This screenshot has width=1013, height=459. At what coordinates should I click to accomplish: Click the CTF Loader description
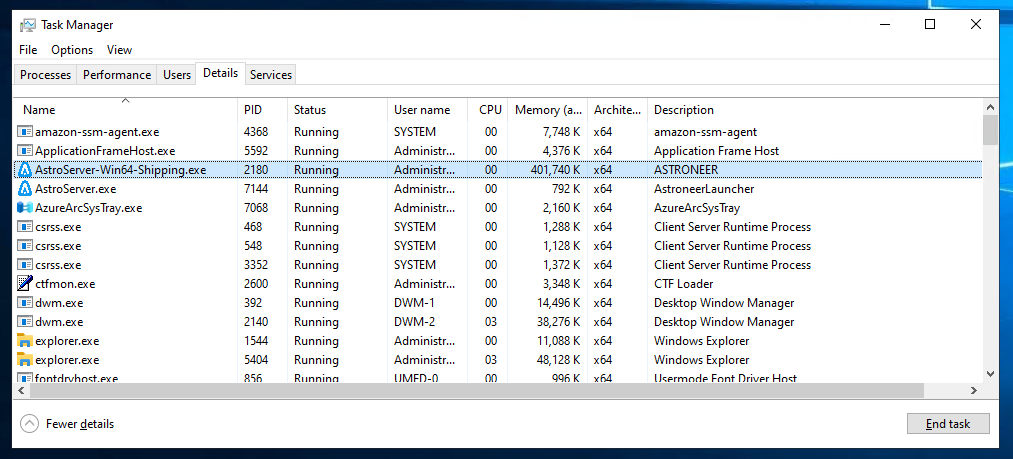[684, 284]
